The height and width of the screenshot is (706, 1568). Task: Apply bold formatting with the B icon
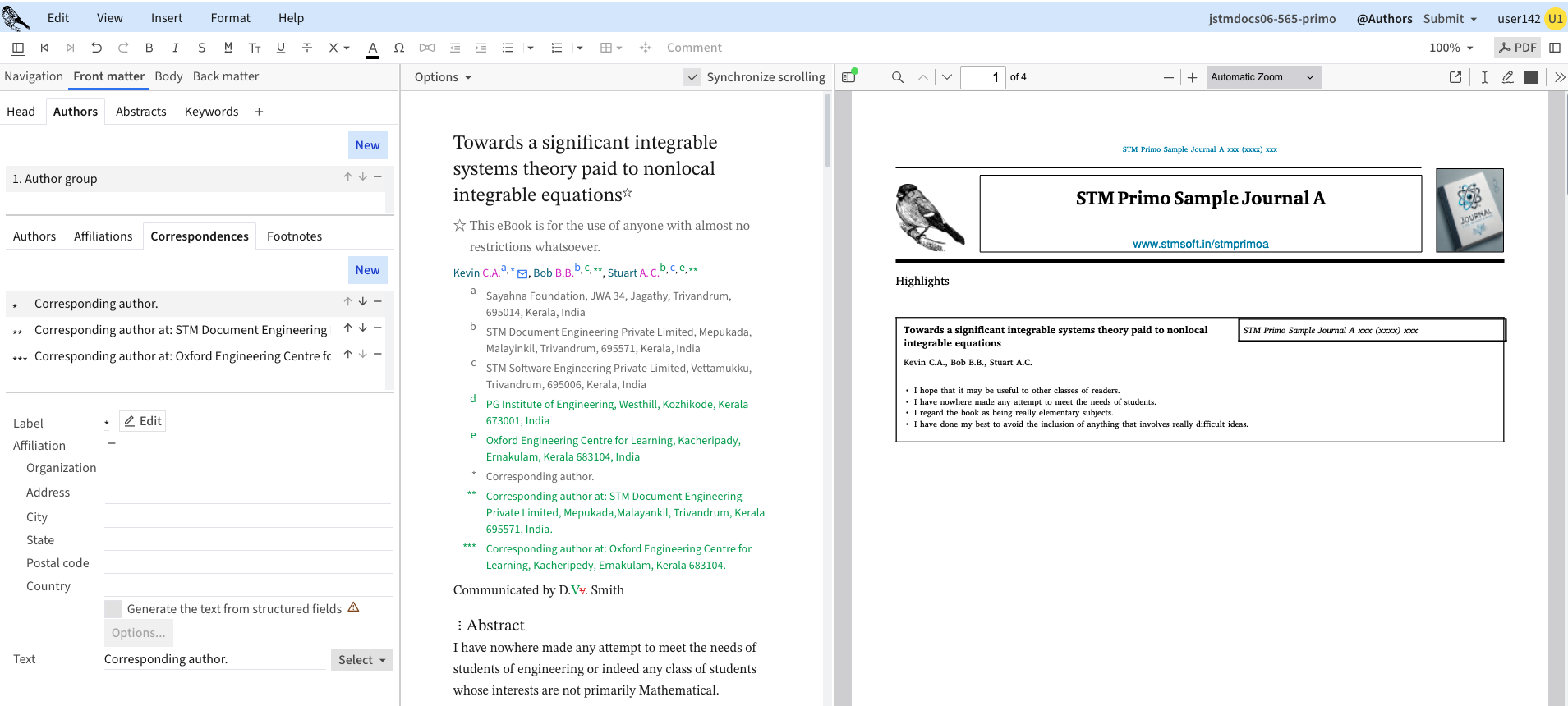coord(149,48)
